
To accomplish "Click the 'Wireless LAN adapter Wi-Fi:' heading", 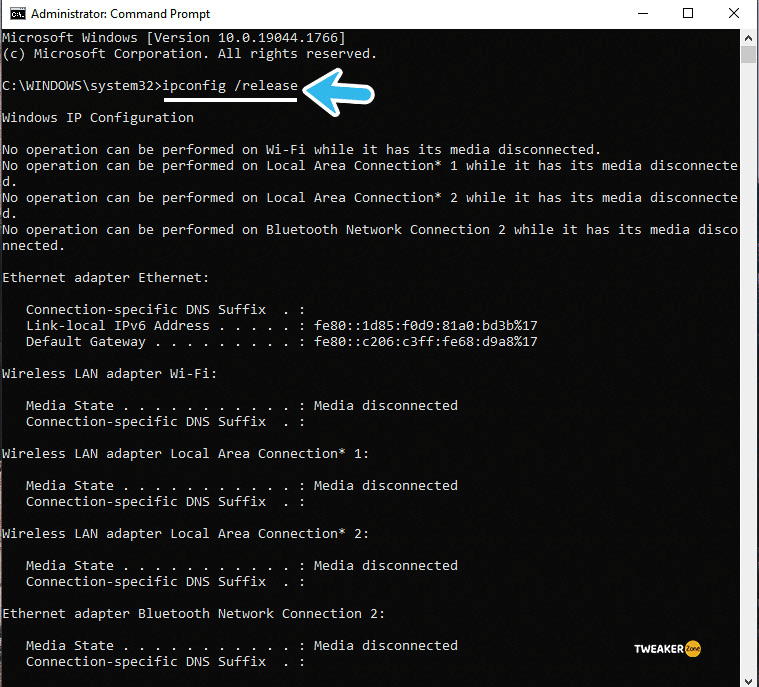I will click(109, 374).
